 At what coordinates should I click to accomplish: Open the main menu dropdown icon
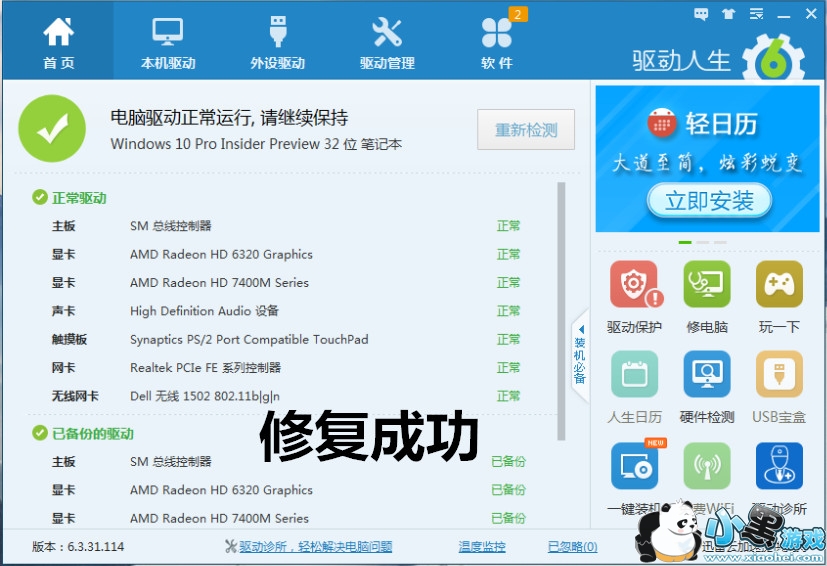pos(756,14)
